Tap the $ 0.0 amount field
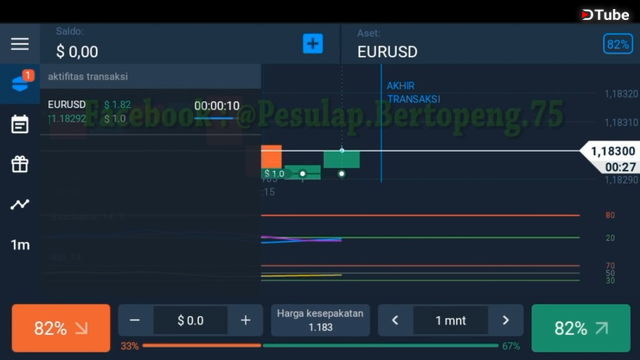This screenshot has width=640, height=360. [190, 320]
